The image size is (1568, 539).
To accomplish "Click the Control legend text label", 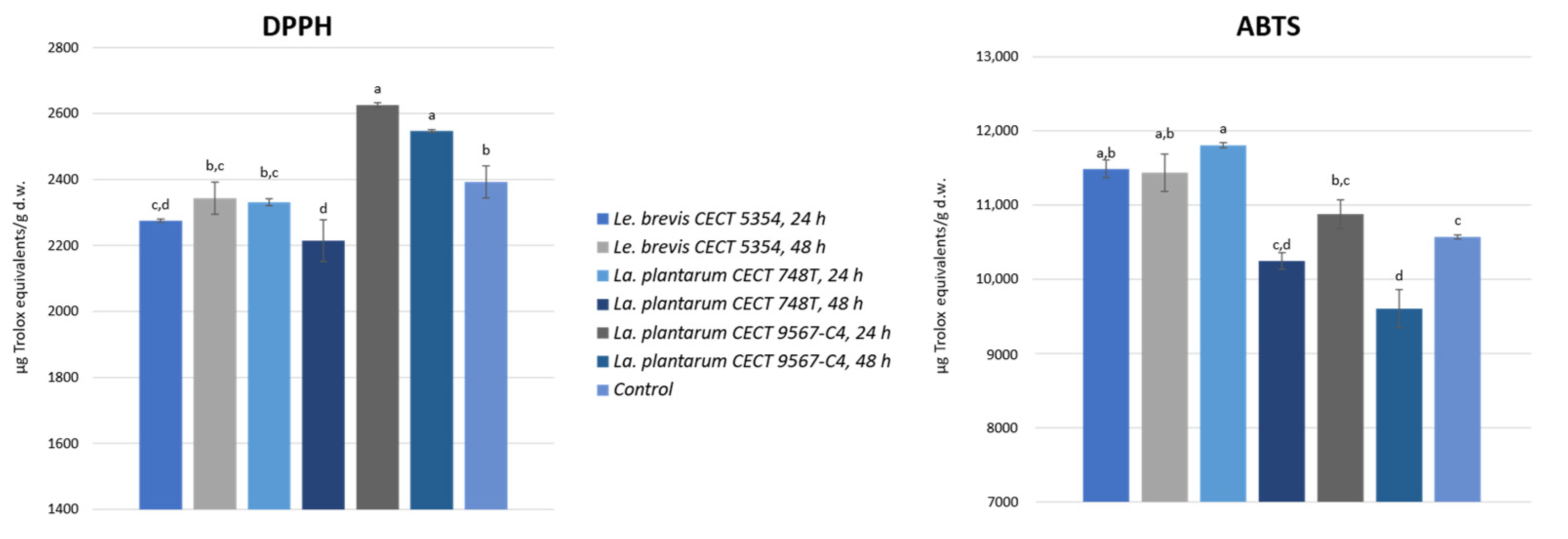I will 643,390.
